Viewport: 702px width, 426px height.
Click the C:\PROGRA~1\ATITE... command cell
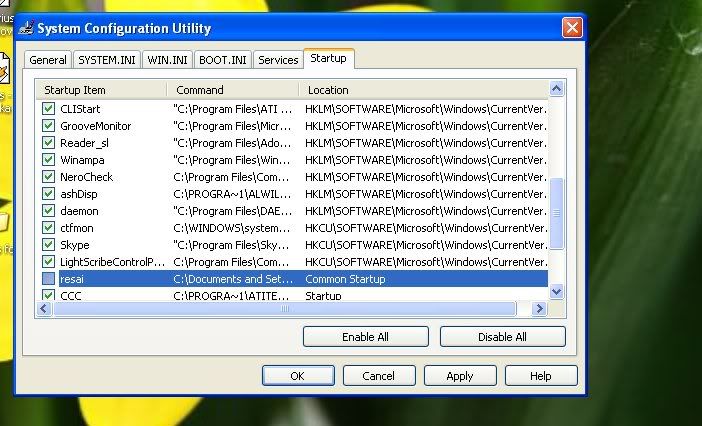231,296
